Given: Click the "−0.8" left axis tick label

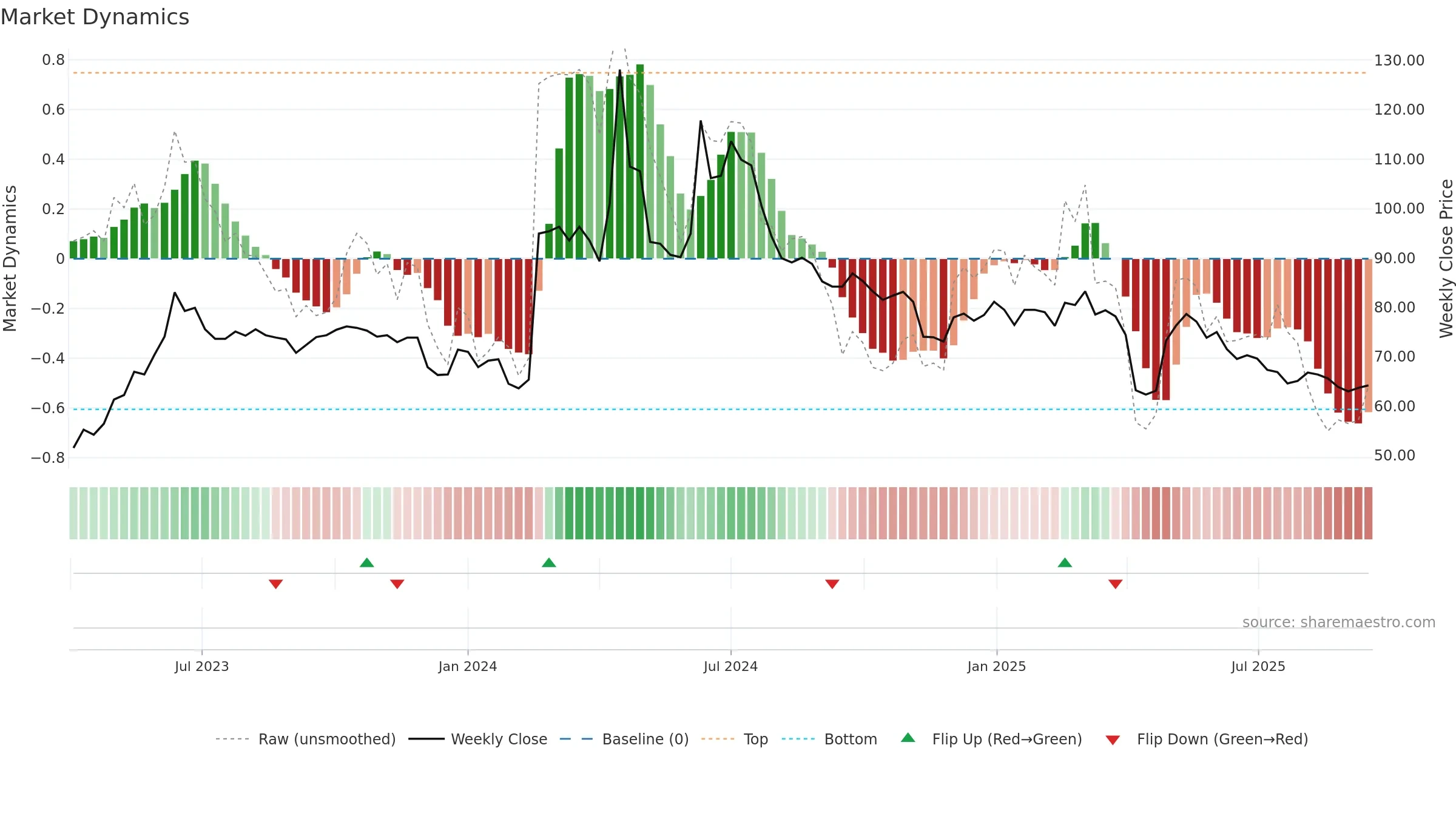Looking at the screenshot, I should (48, 458).
